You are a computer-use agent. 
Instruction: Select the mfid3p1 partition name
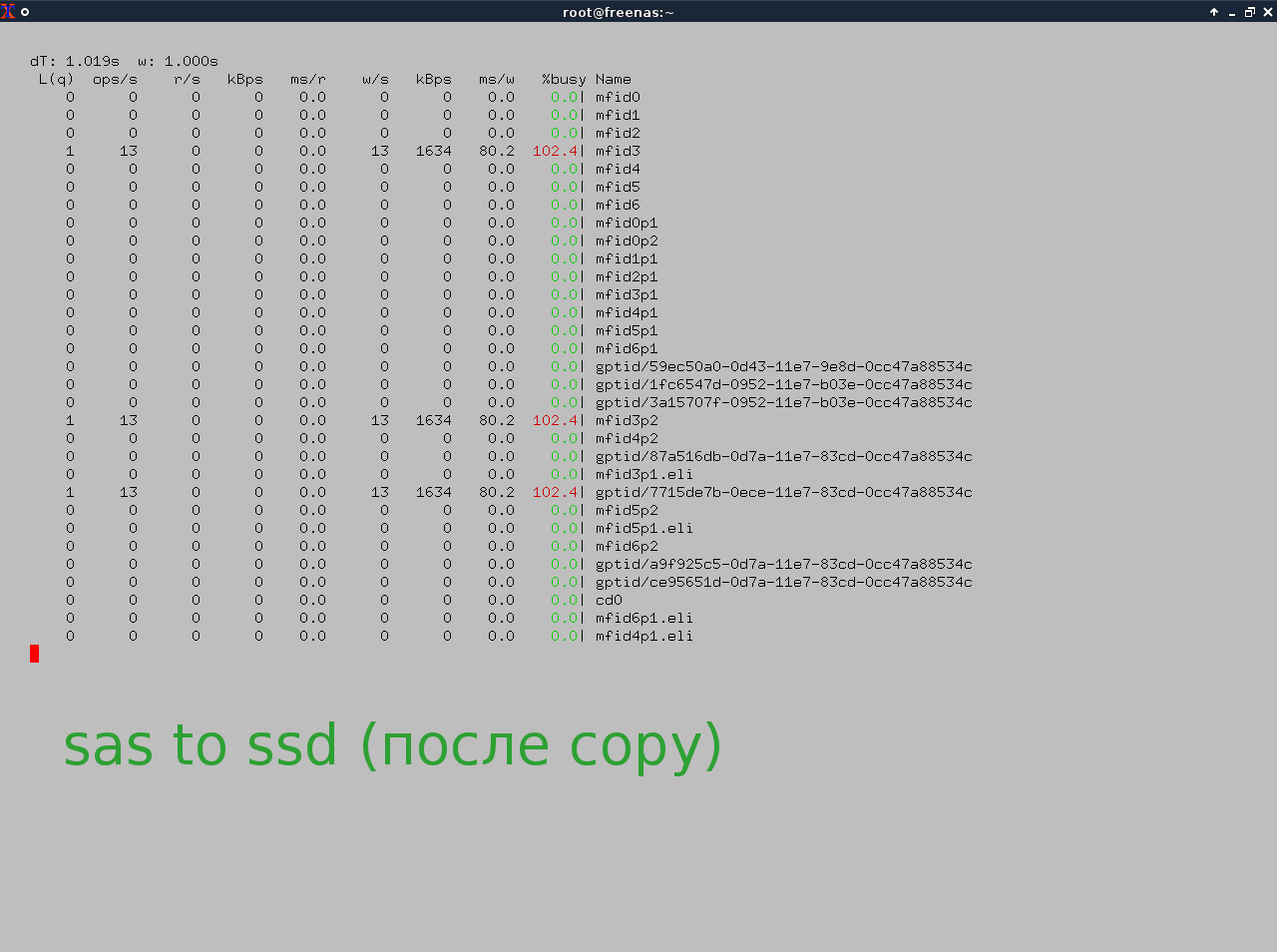pyautogui.click(x=627, y=294)
